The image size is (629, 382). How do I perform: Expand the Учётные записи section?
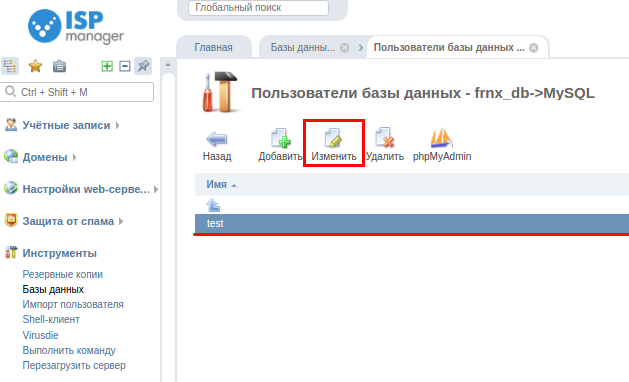(117, 125)
